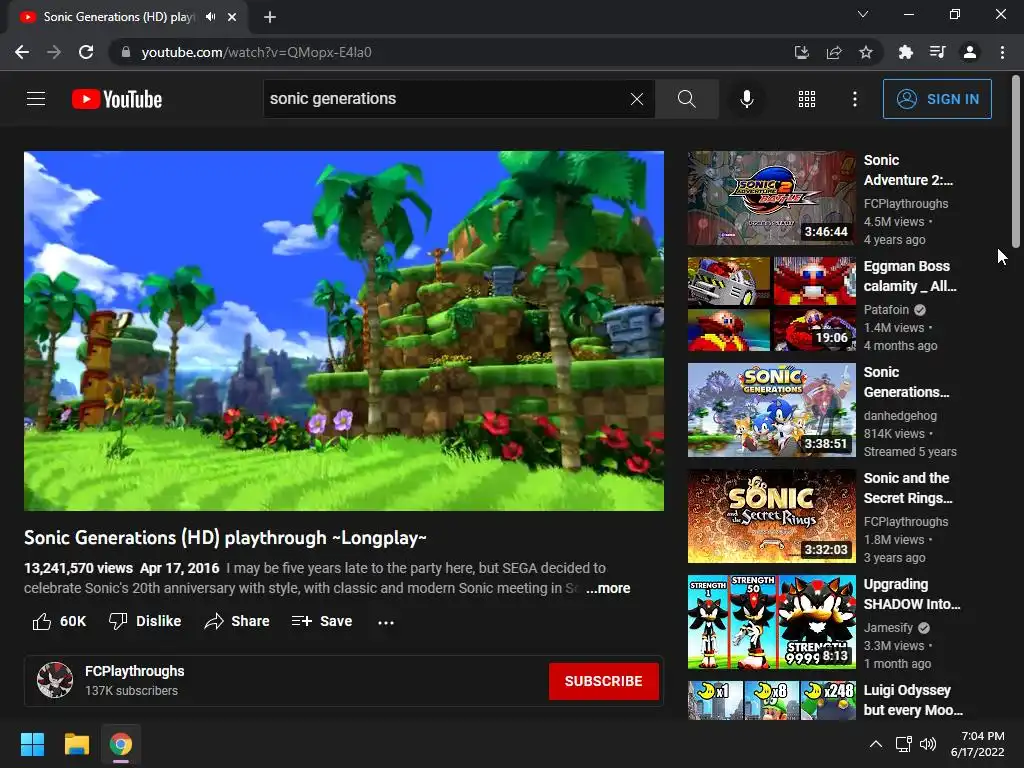Like the video with thumbs-up
Screen dimensions: 1024x768
pyautogui.click(x=59, y=621)
